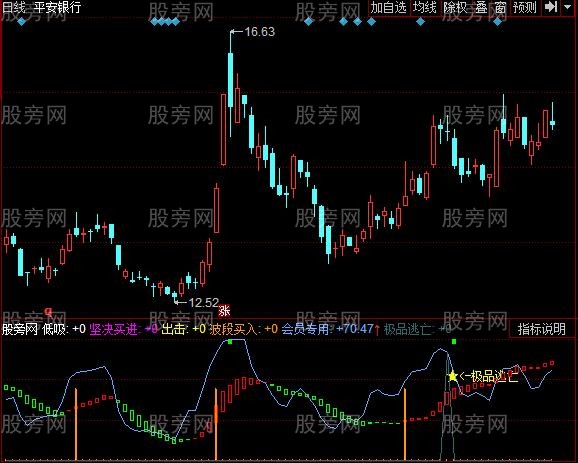578x463 pixels.
Task: Open the toolbar dropdown triangle at top right
Action: pos(568,7)
